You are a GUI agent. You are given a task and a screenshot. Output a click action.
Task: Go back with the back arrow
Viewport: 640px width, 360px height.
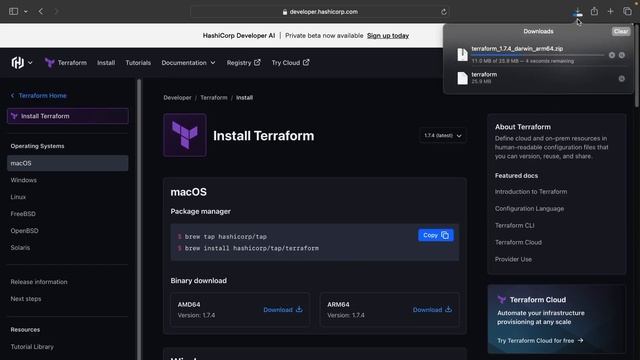(41, 11)
